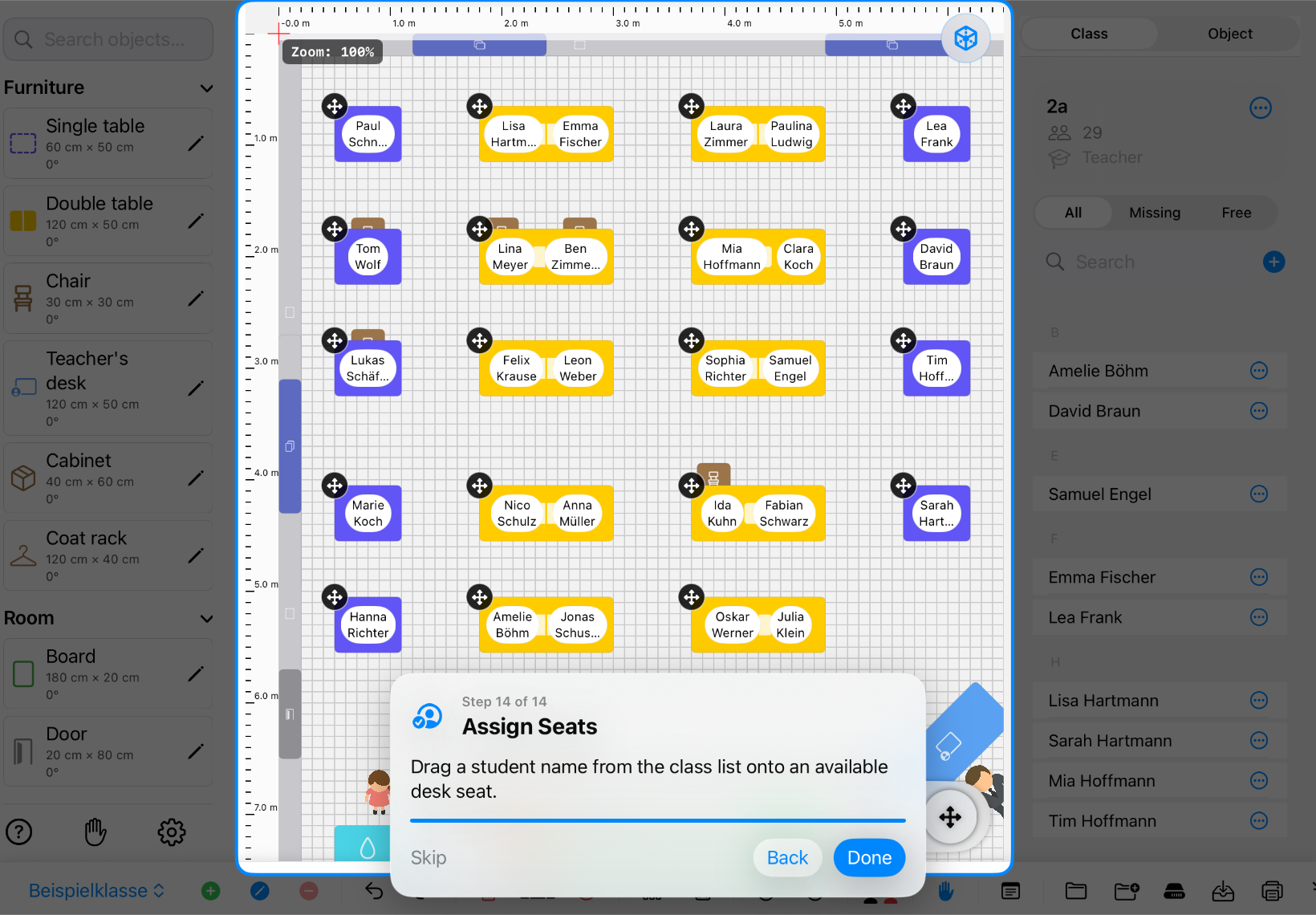Viewport: 1316px width, 915px height.
Task: Filter students by Missing
Action: (x=1155, y=213)
